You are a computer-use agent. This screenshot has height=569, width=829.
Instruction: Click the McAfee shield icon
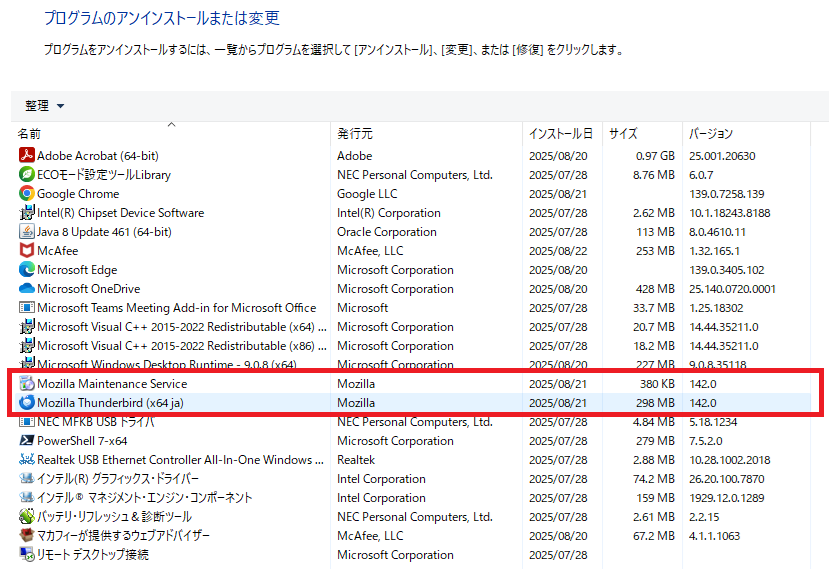pos(27,251)
